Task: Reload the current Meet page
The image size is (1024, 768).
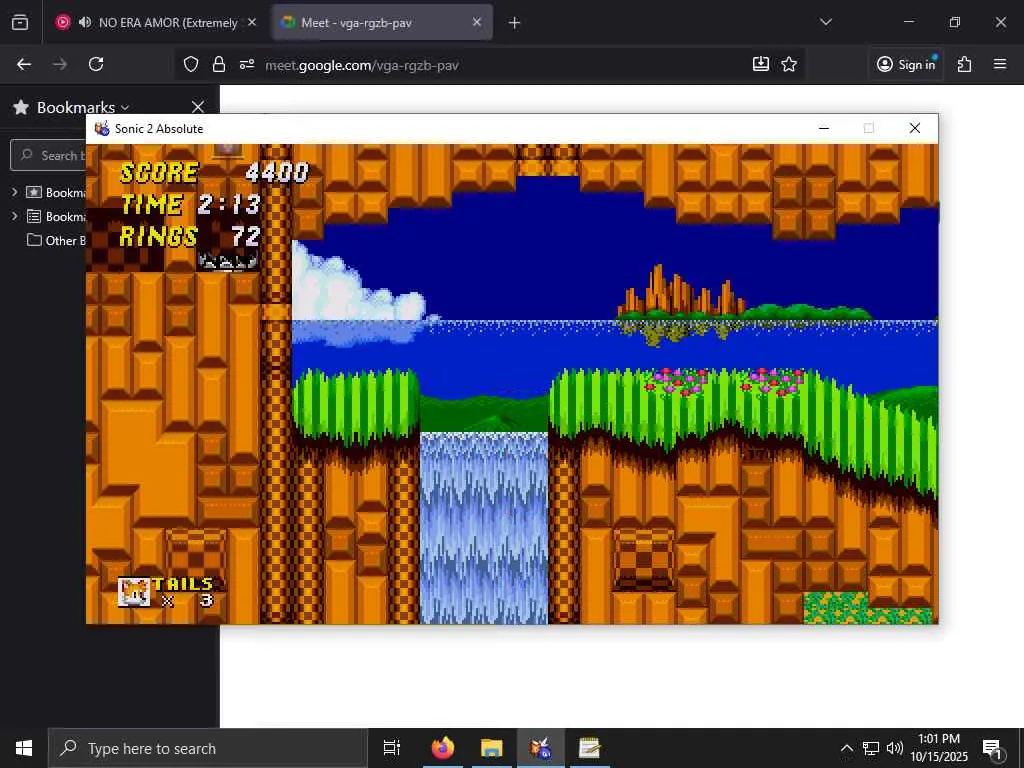Action: (x=96, y=64)
